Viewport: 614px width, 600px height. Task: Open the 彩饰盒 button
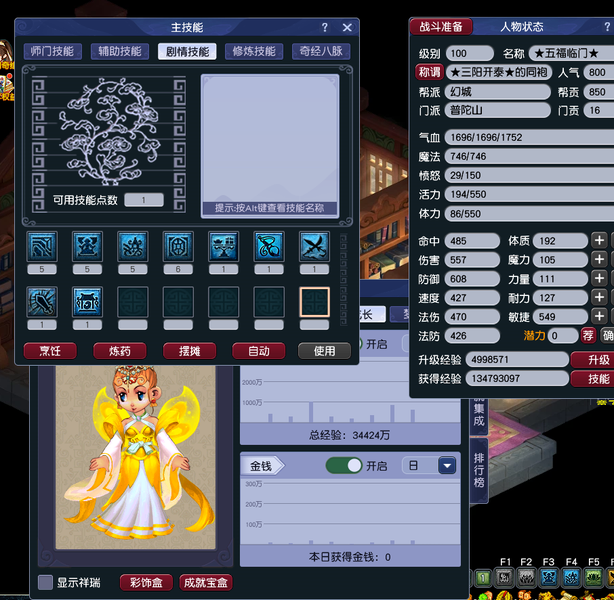(x=146, y=582)
